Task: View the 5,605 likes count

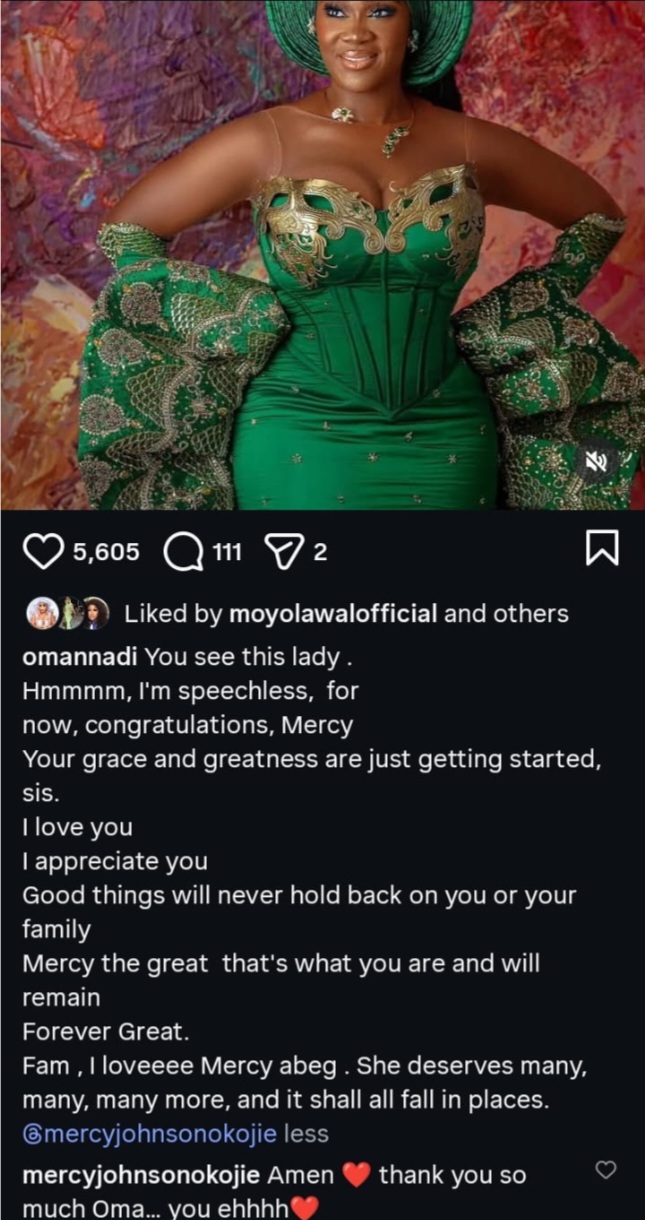Action: [106, 552]
